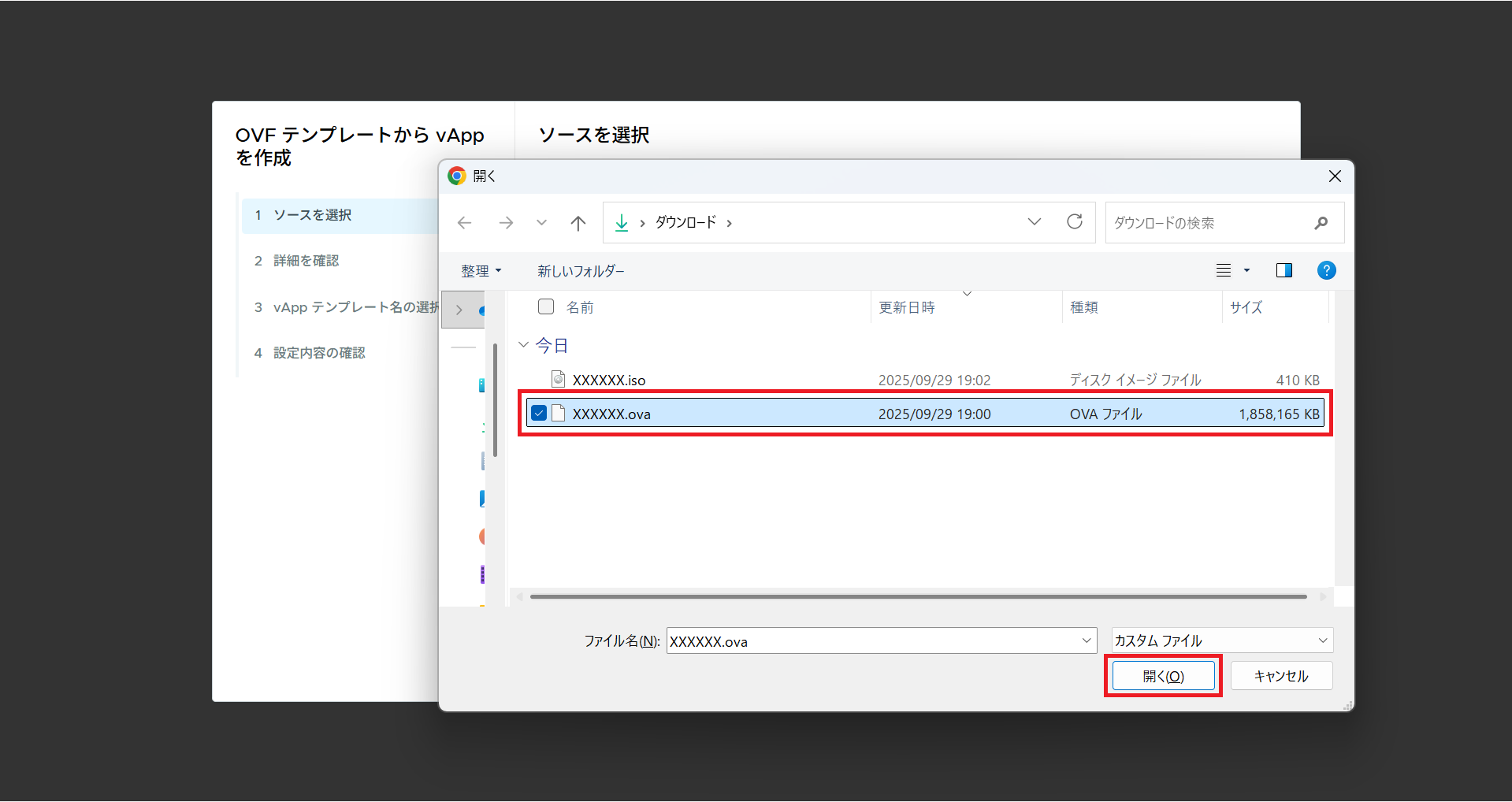Uncheck the XXXXXX.ova file checkbox
The width and height of the screenshot is (1512, 802).
coord(539,414)
